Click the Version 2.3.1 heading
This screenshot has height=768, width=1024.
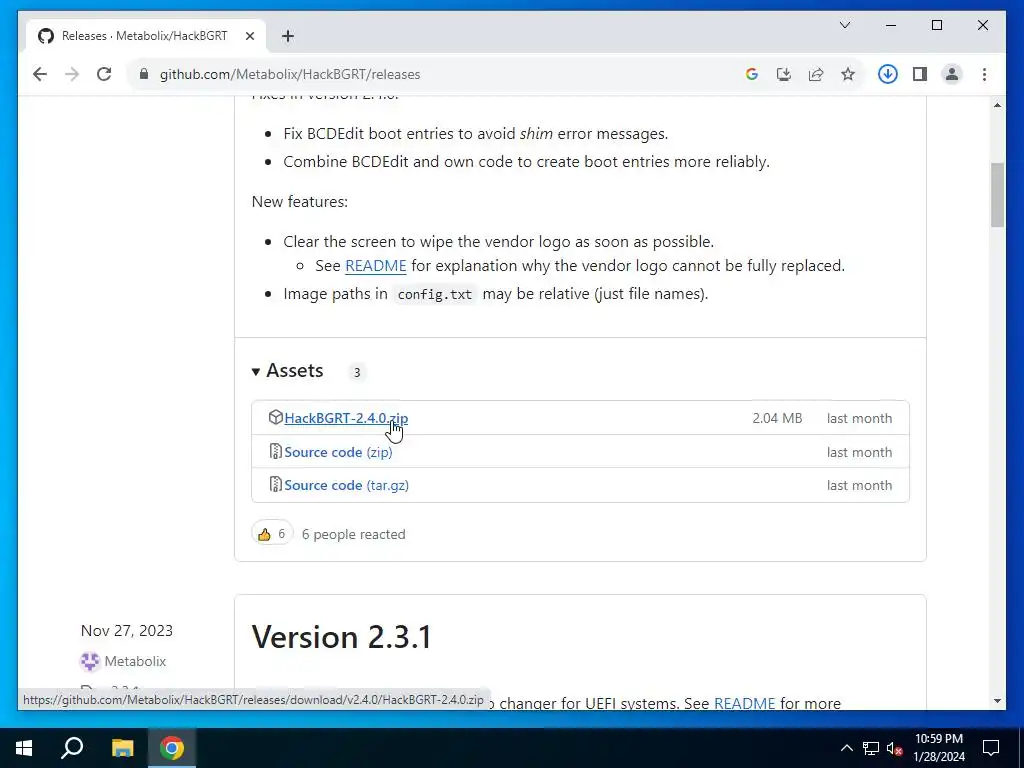click(x=342, y=637)
